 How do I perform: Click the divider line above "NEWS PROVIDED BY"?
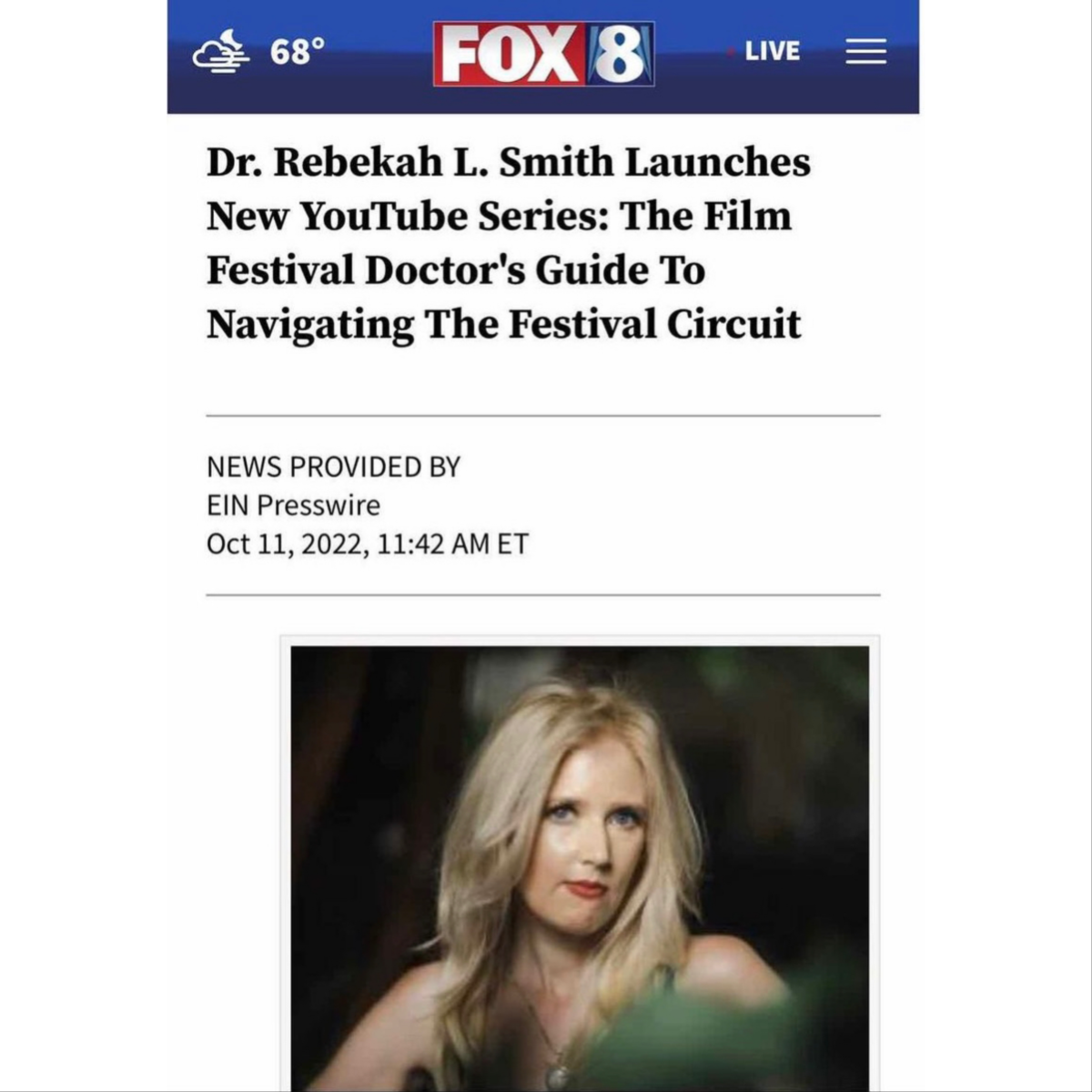tap(543, 416)
